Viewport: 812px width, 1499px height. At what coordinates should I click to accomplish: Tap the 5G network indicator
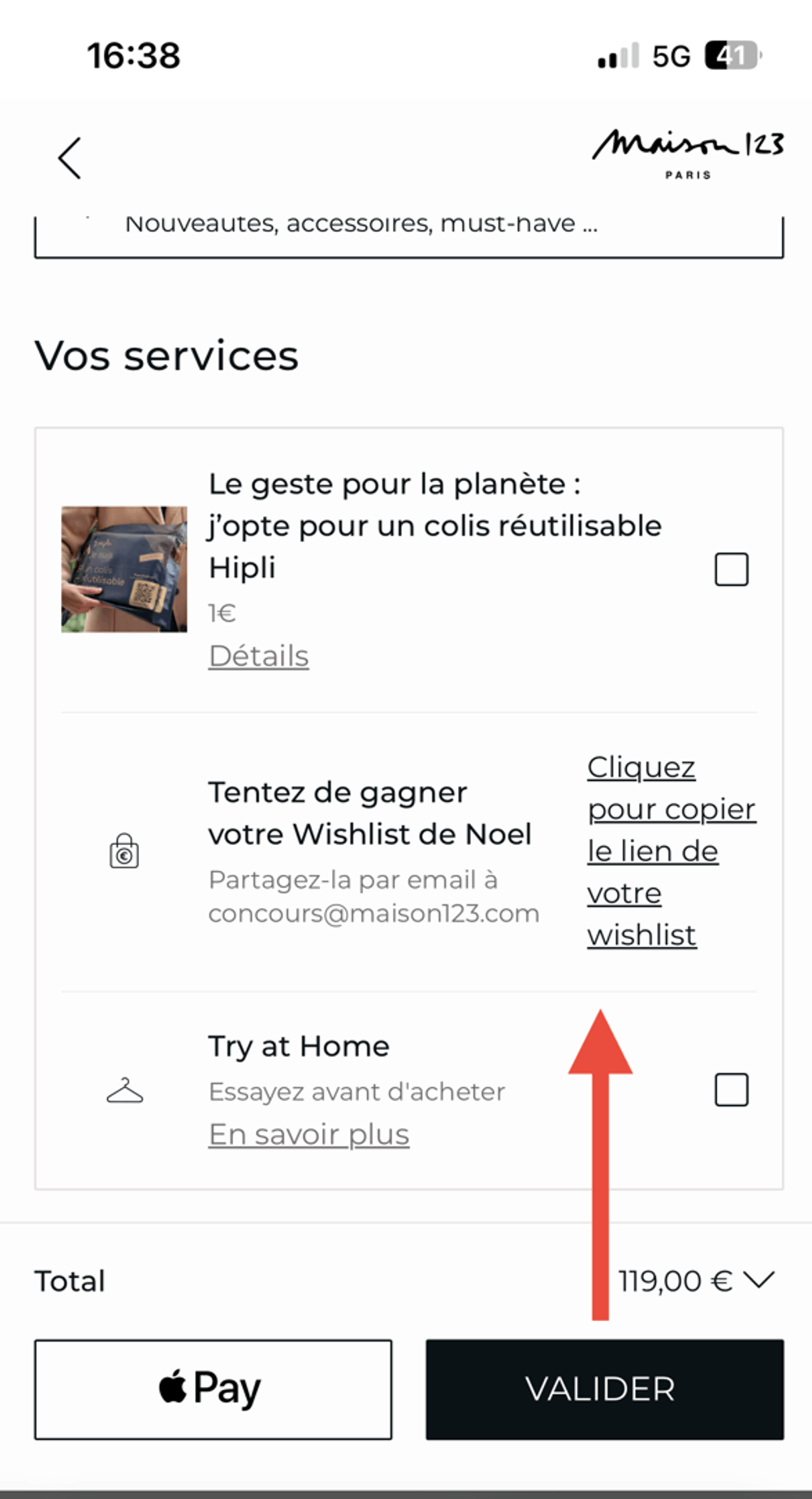click(671, 56)
